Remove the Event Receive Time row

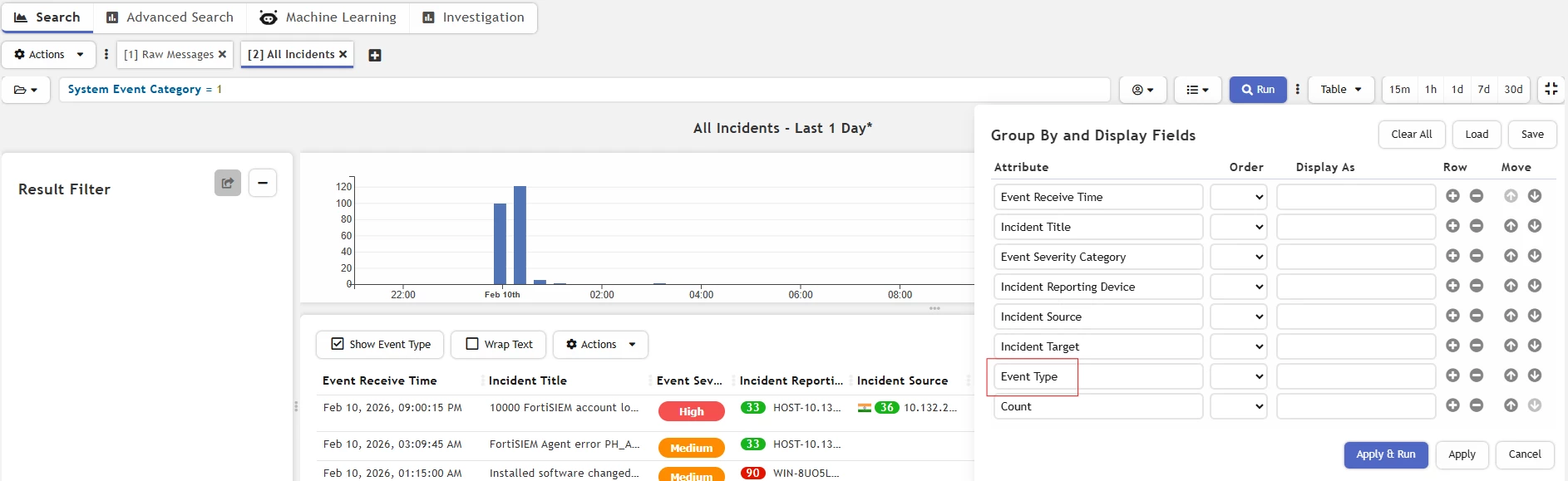tap(1477, 196)
